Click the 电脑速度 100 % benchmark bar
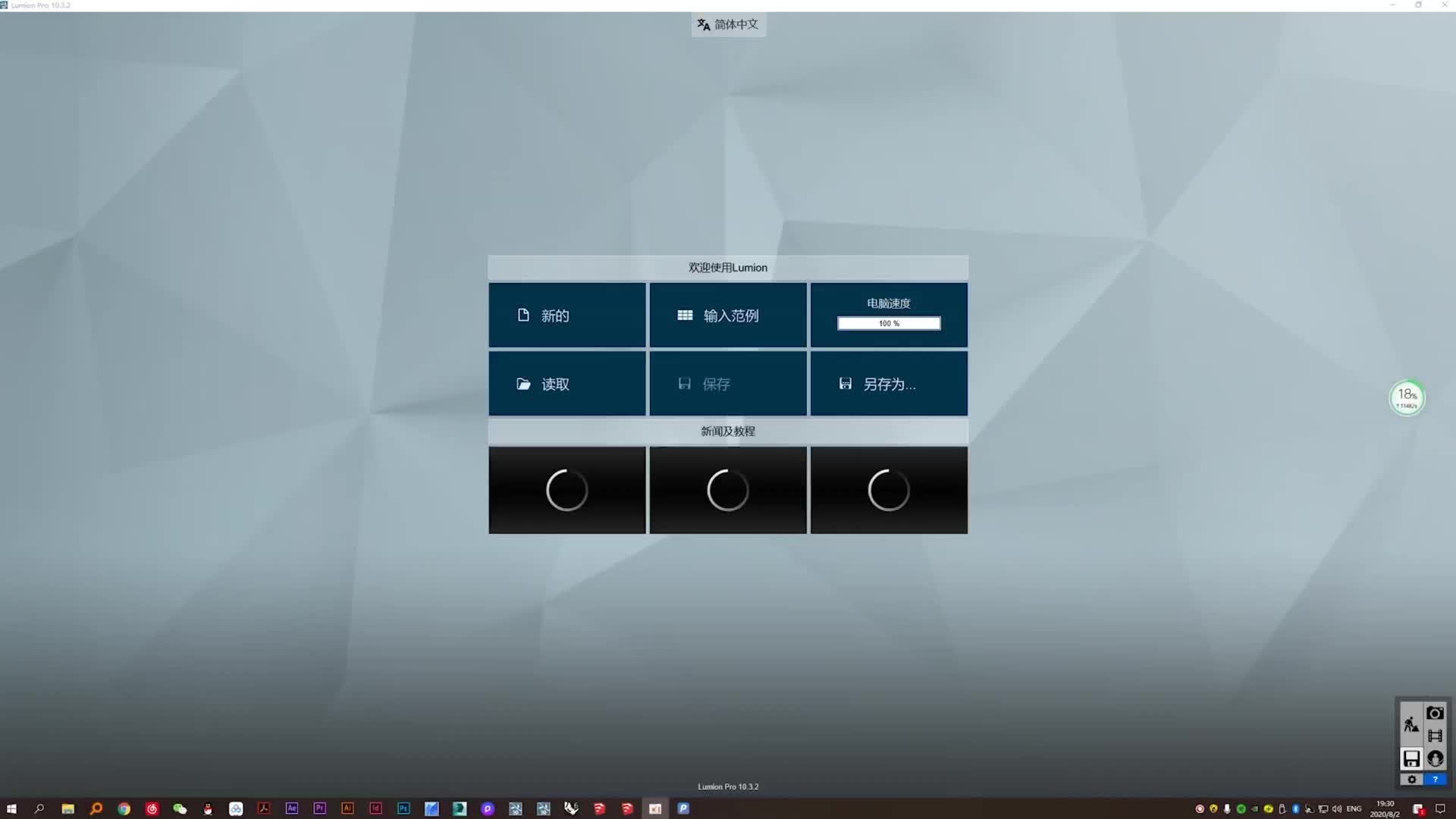This screenshot has height=819, width=1456. (889, 323)
